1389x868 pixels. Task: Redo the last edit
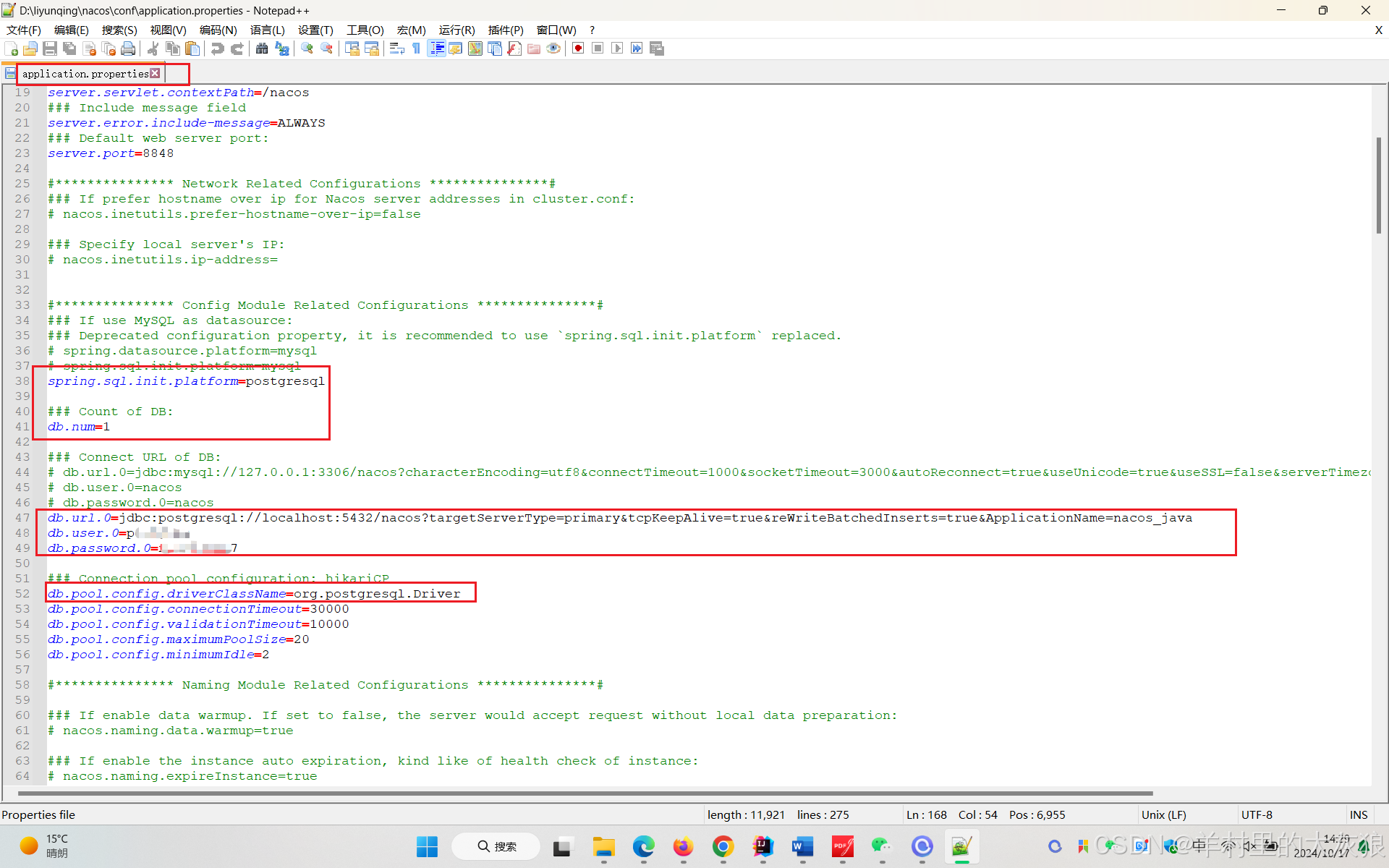coord(237,48)
